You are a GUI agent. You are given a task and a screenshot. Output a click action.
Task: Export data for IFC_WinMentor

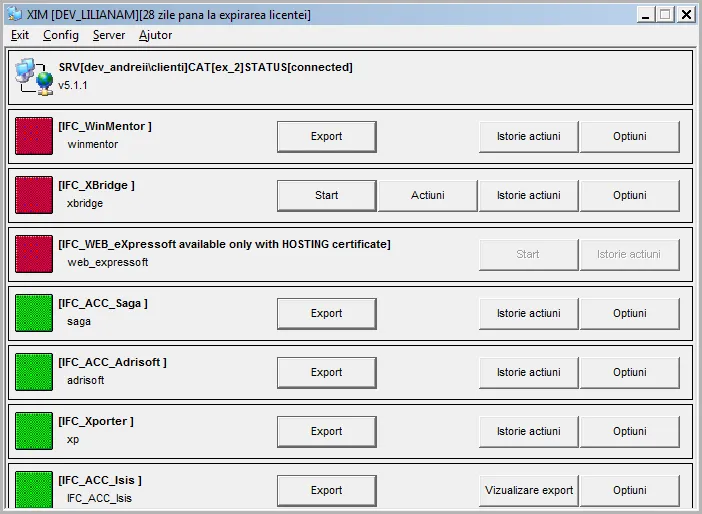click(x=327, y=137)
